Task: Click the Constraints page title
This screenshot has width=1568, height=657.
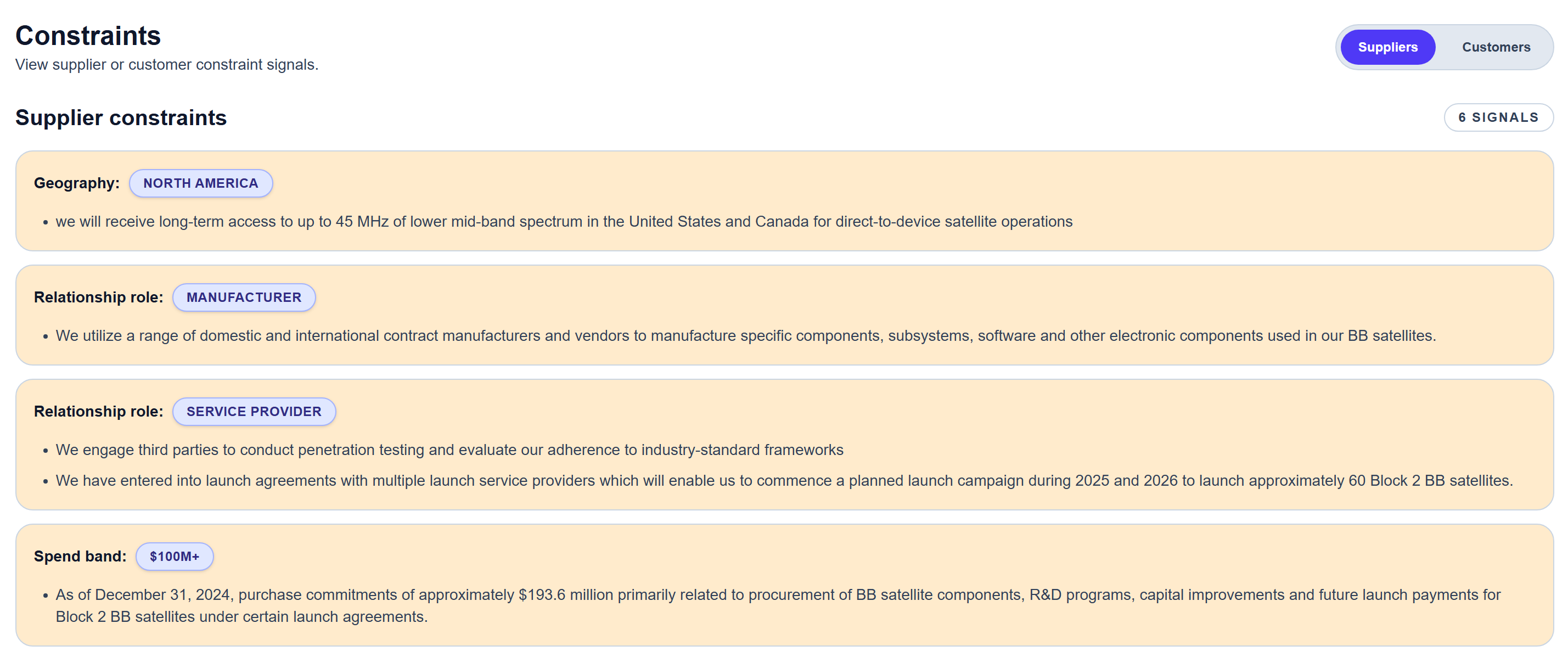Action: coord(88,35)
